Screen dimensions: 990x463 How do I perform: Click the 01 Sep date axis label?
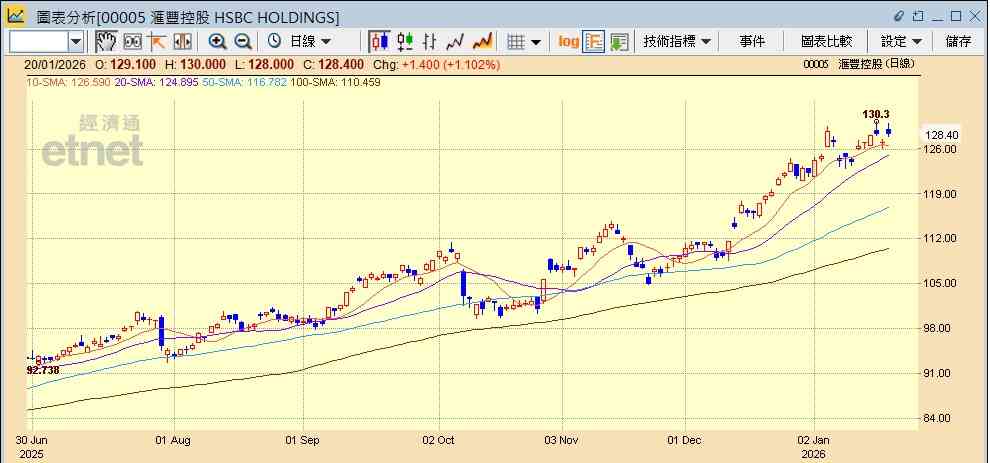(x=302, y=440)
